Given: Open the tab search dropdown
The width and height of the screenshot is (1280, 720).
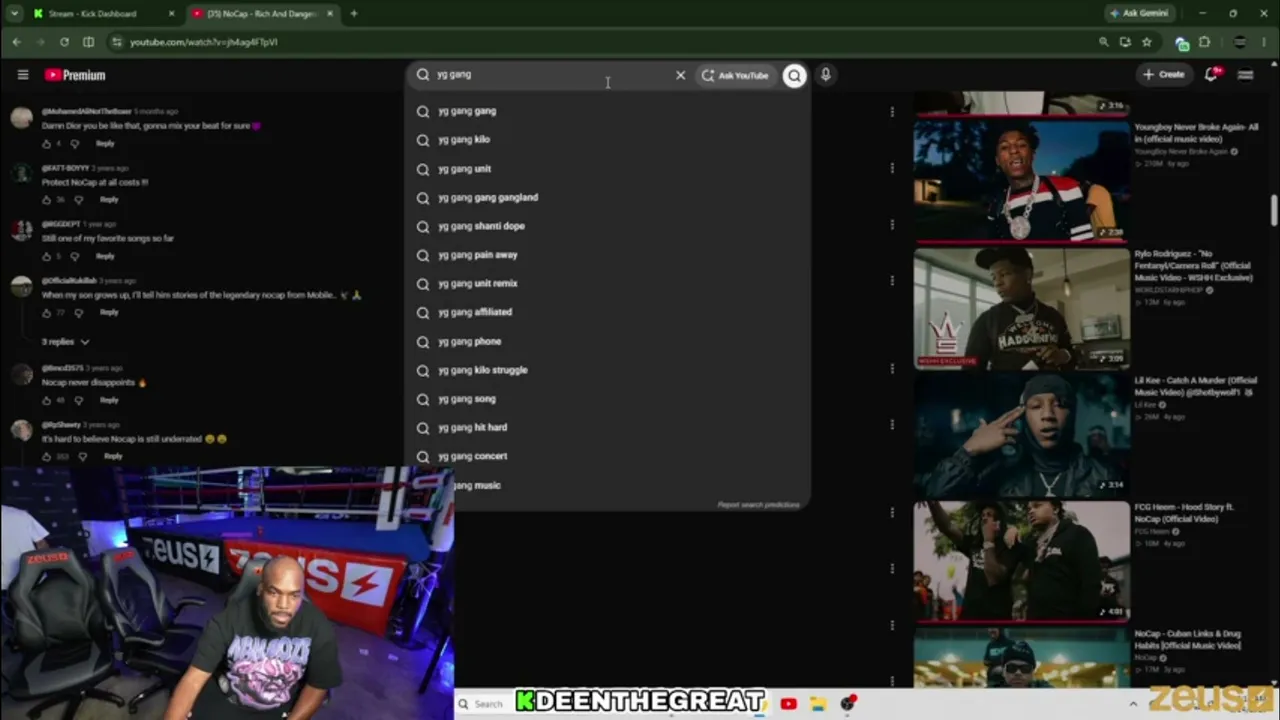Looking at the screenshot, I should 14,14.
